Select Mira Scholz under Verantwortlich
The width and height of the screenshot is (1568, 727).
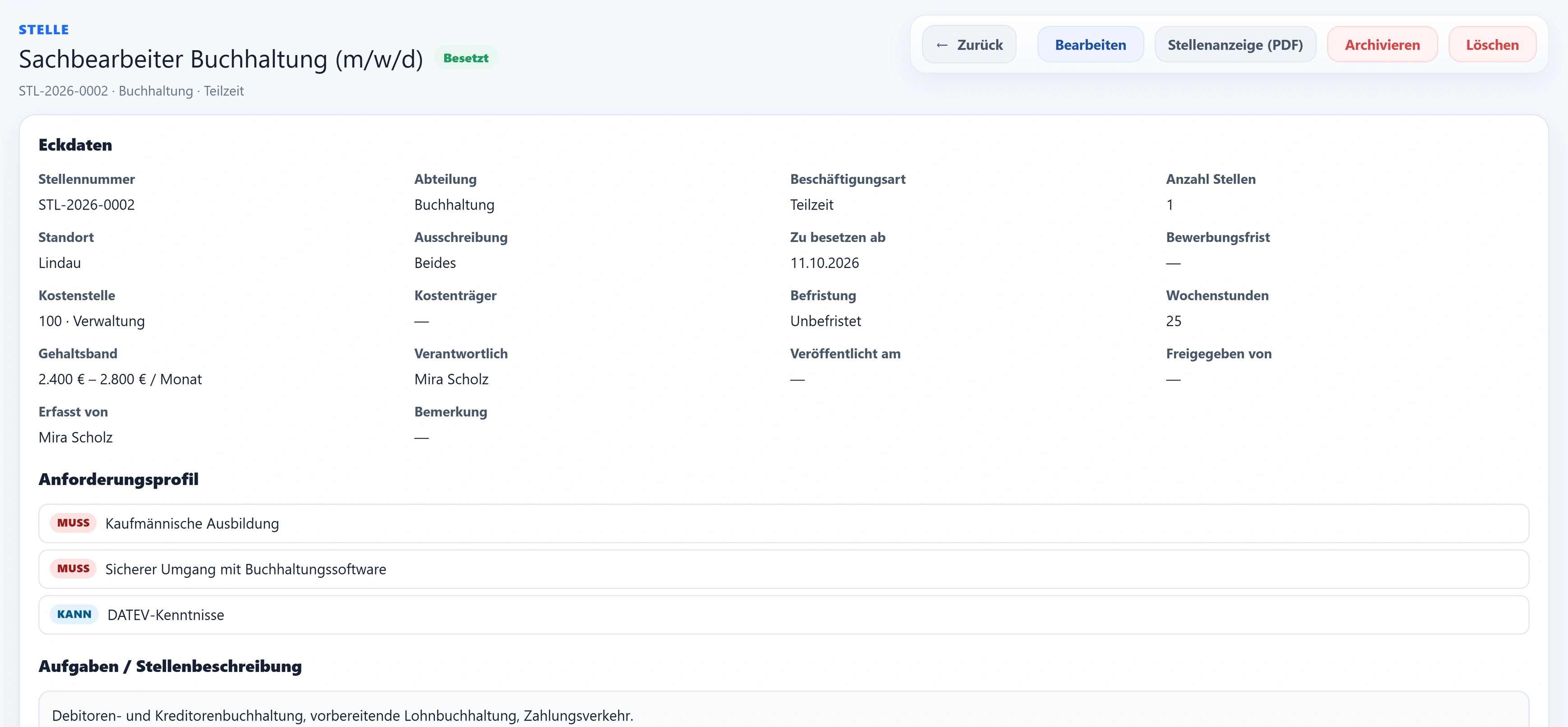(x=452, y=379)
